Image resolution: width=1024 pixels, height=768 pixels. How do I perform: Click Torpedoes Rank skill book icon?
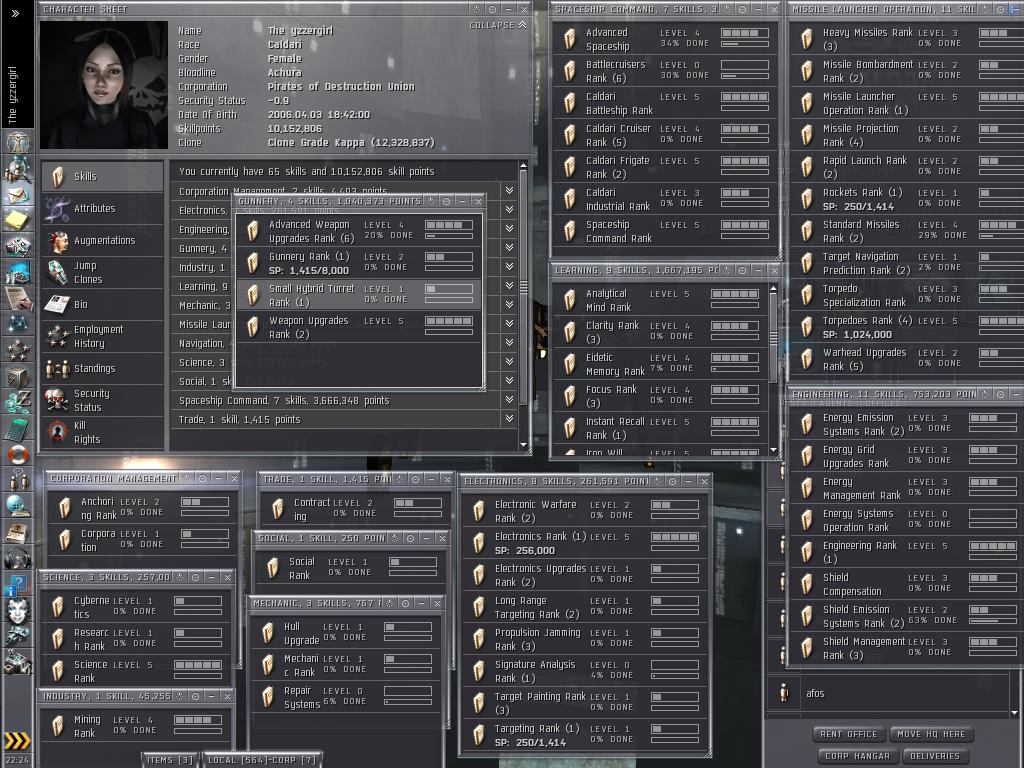point(807,327)
